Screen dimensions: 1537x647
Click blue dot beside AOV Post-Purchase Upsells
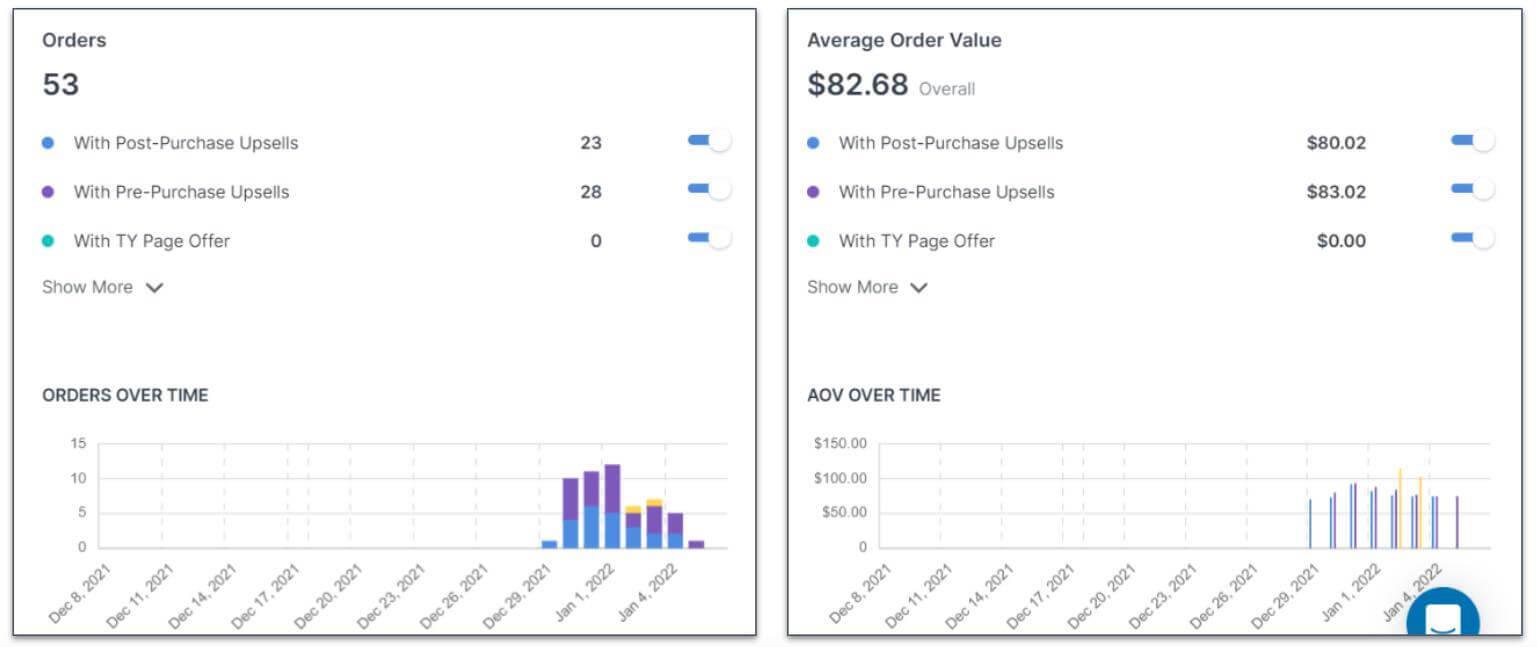pyautogui.click(x=813, y=143)
